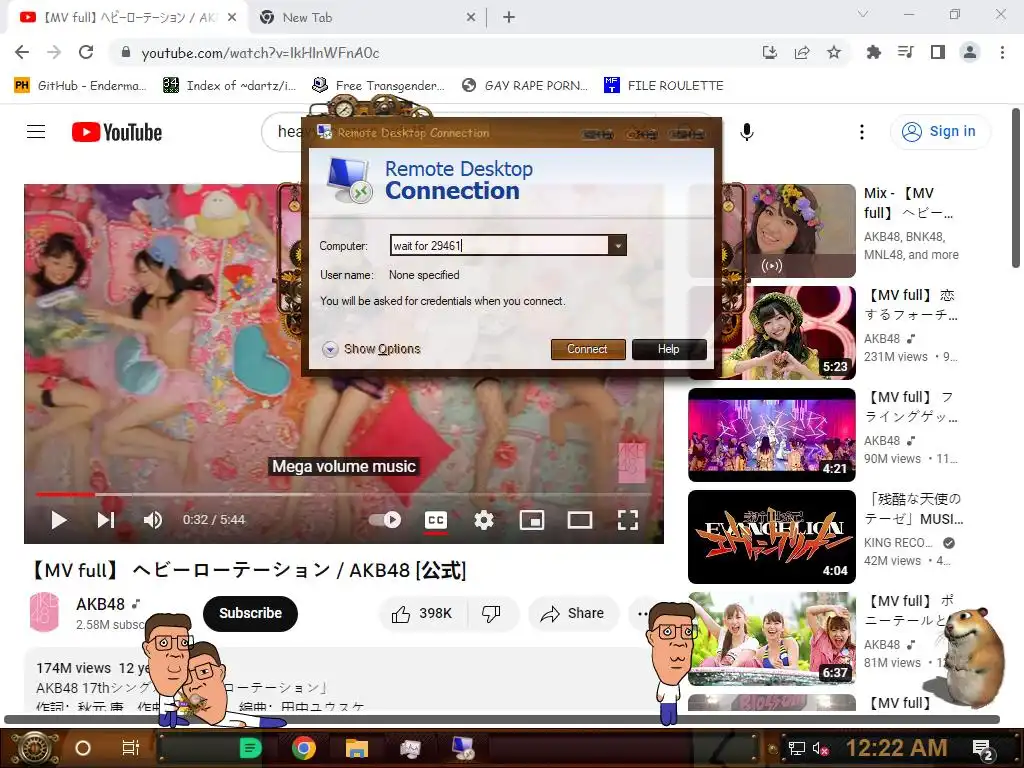Open the Evangelion 4:04 video thumbnail

click(x=772, y=537)
